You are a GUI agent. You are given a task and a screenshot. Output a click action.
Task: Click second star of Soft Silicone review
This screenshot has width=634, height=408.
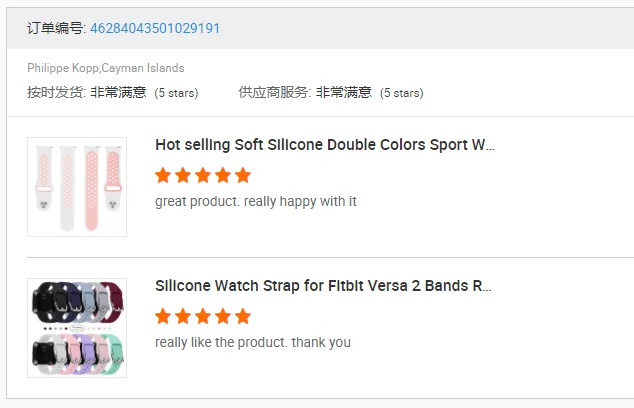[183, 176]
